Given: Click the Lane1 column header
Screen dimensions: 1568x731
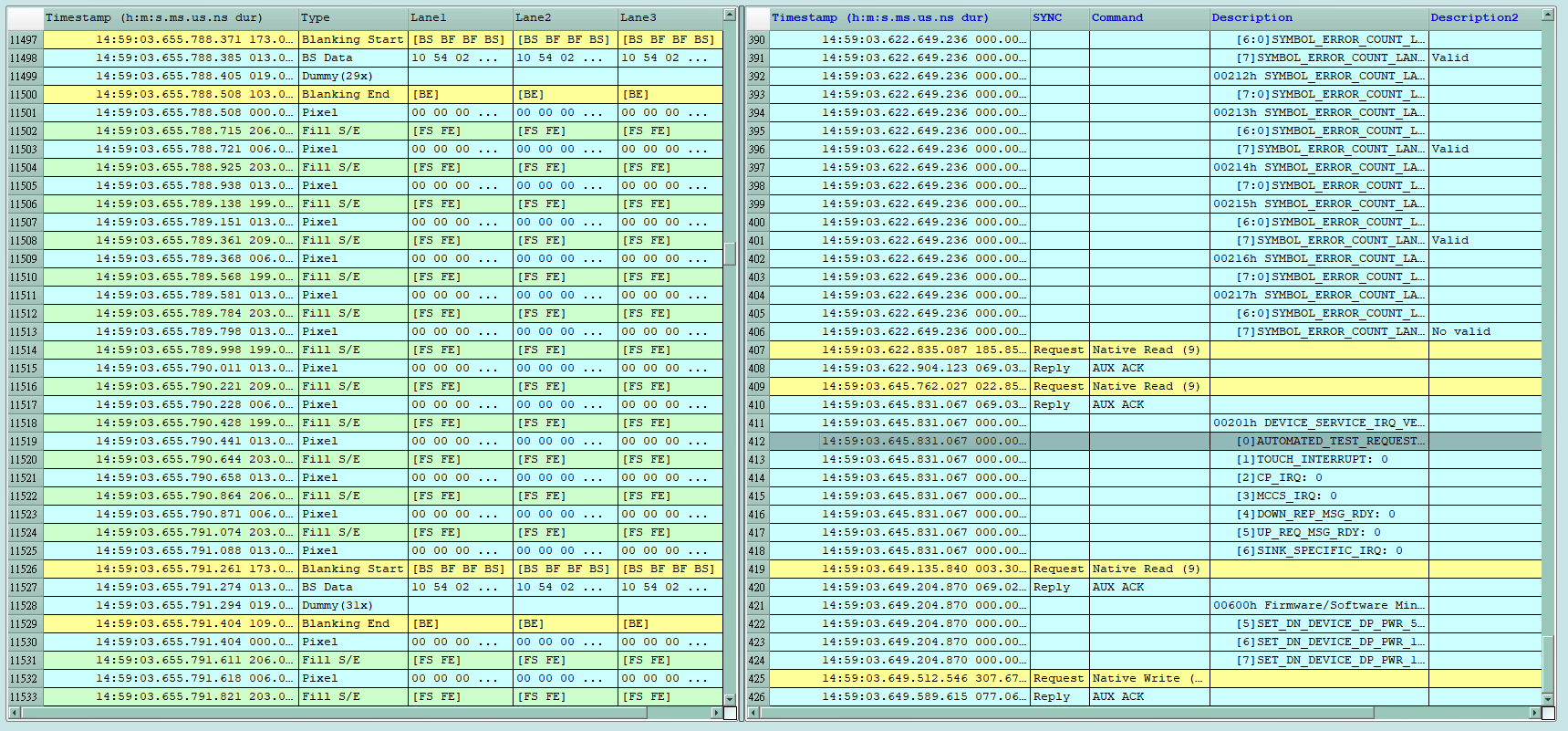Looking at the screenshot, I should [x=461, y=17].
